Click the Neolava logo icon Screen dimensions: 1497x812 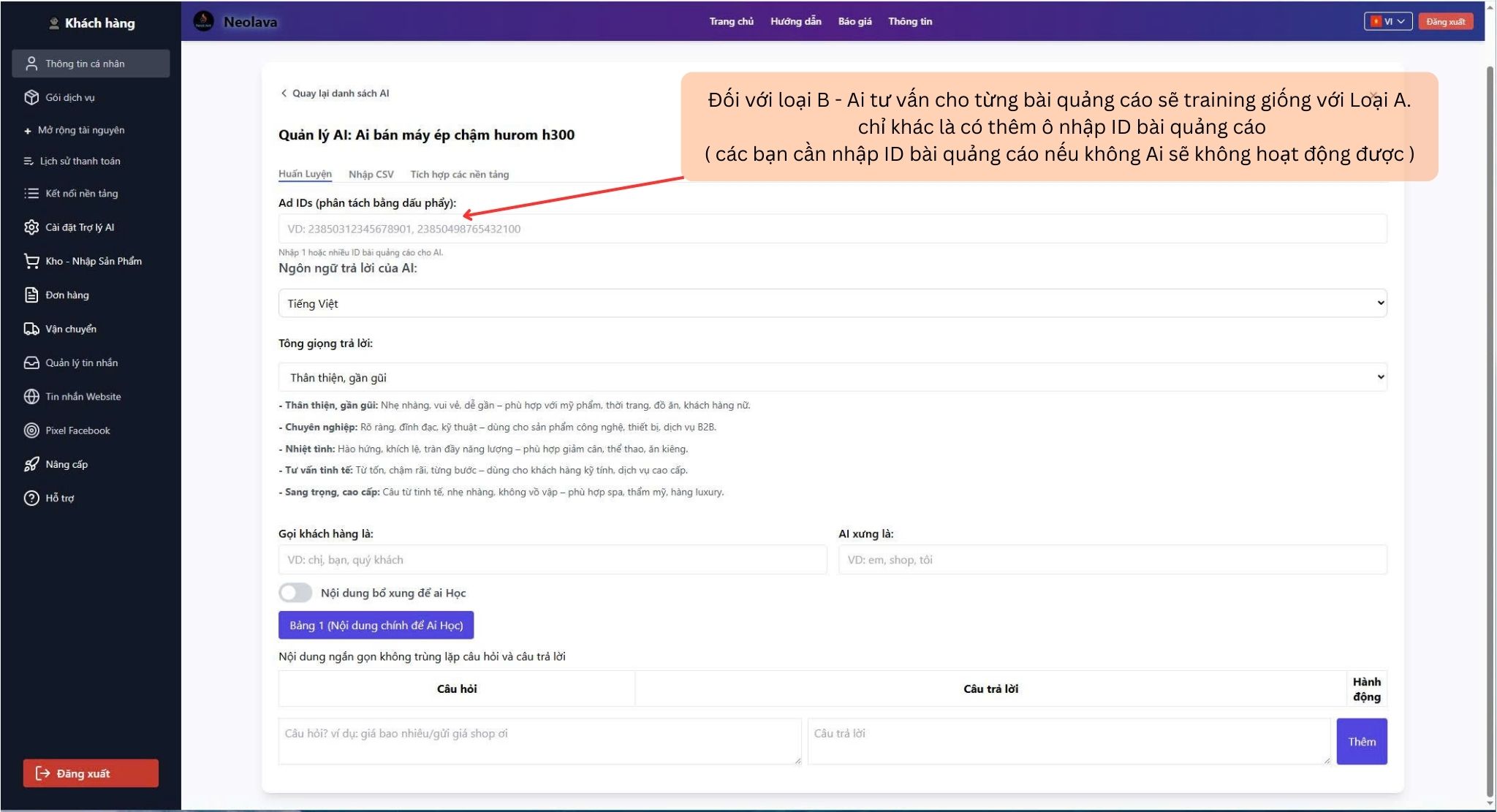pyautogui.click(x=202, y=21)
